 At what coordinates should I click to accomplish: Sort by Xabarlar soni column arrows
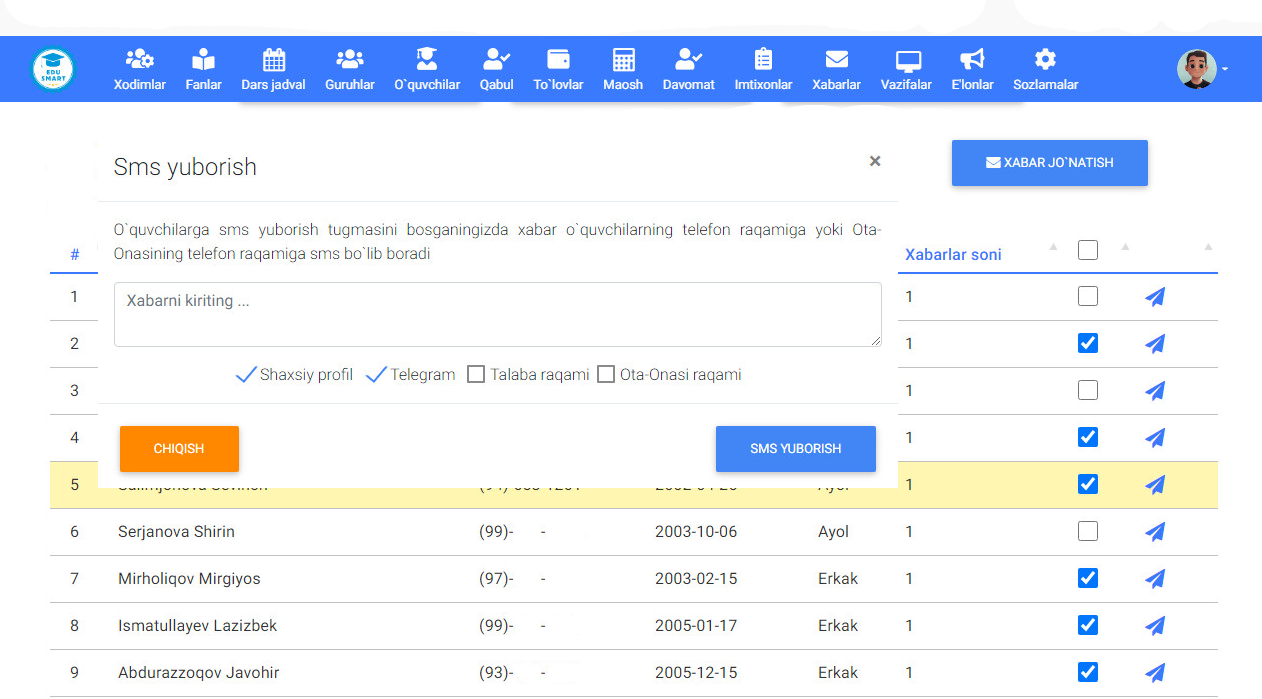(x=1052, y=248)
